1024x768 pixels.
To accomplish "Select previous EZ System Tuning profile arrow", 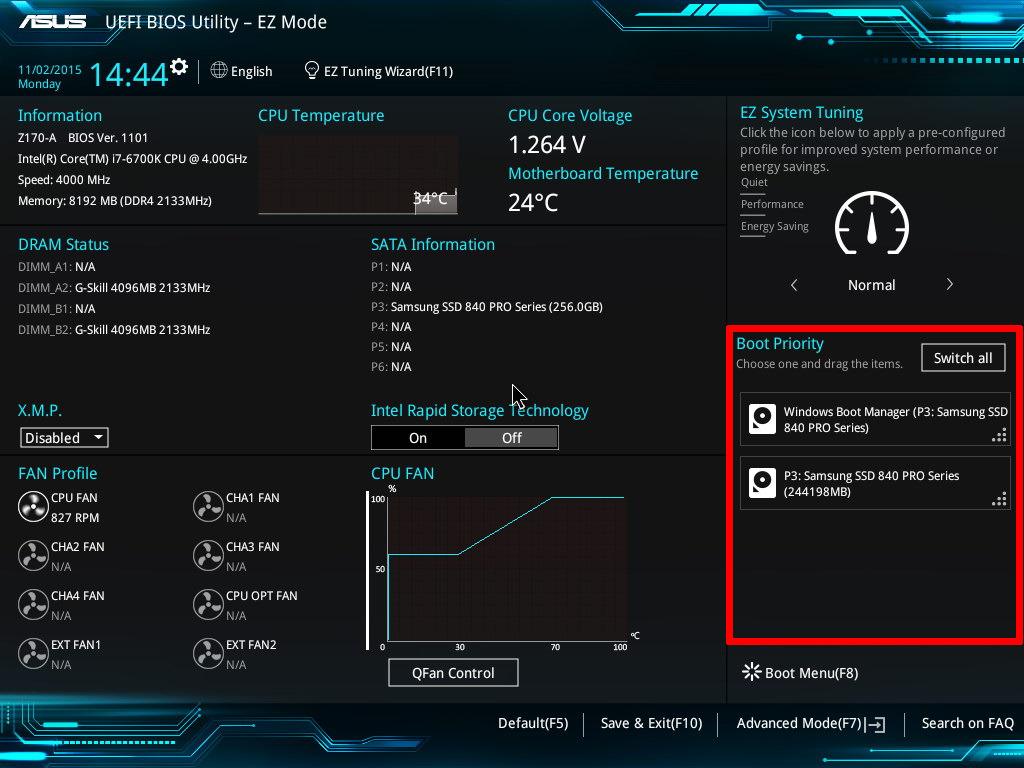I will pyautogui.click(x=794, y=285).
